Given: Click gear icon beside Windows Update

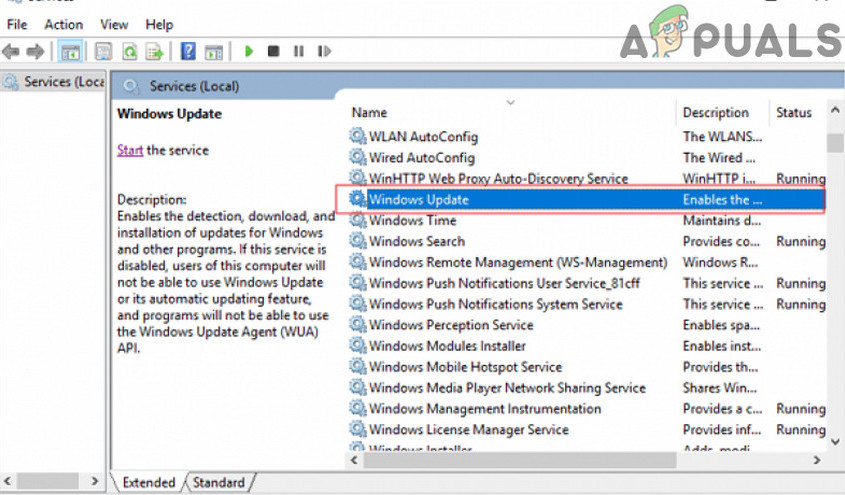Looking at the screenshot, I should coord(357,199).
